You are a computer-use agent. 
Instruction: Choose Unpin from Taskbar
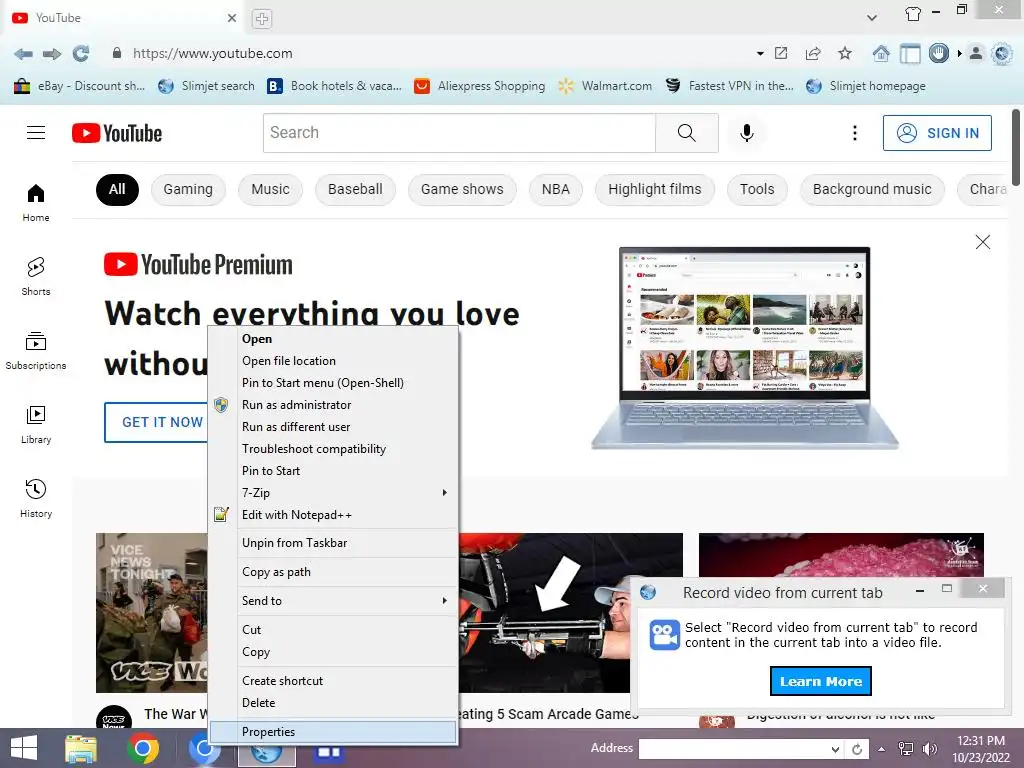tap(334, 543)
